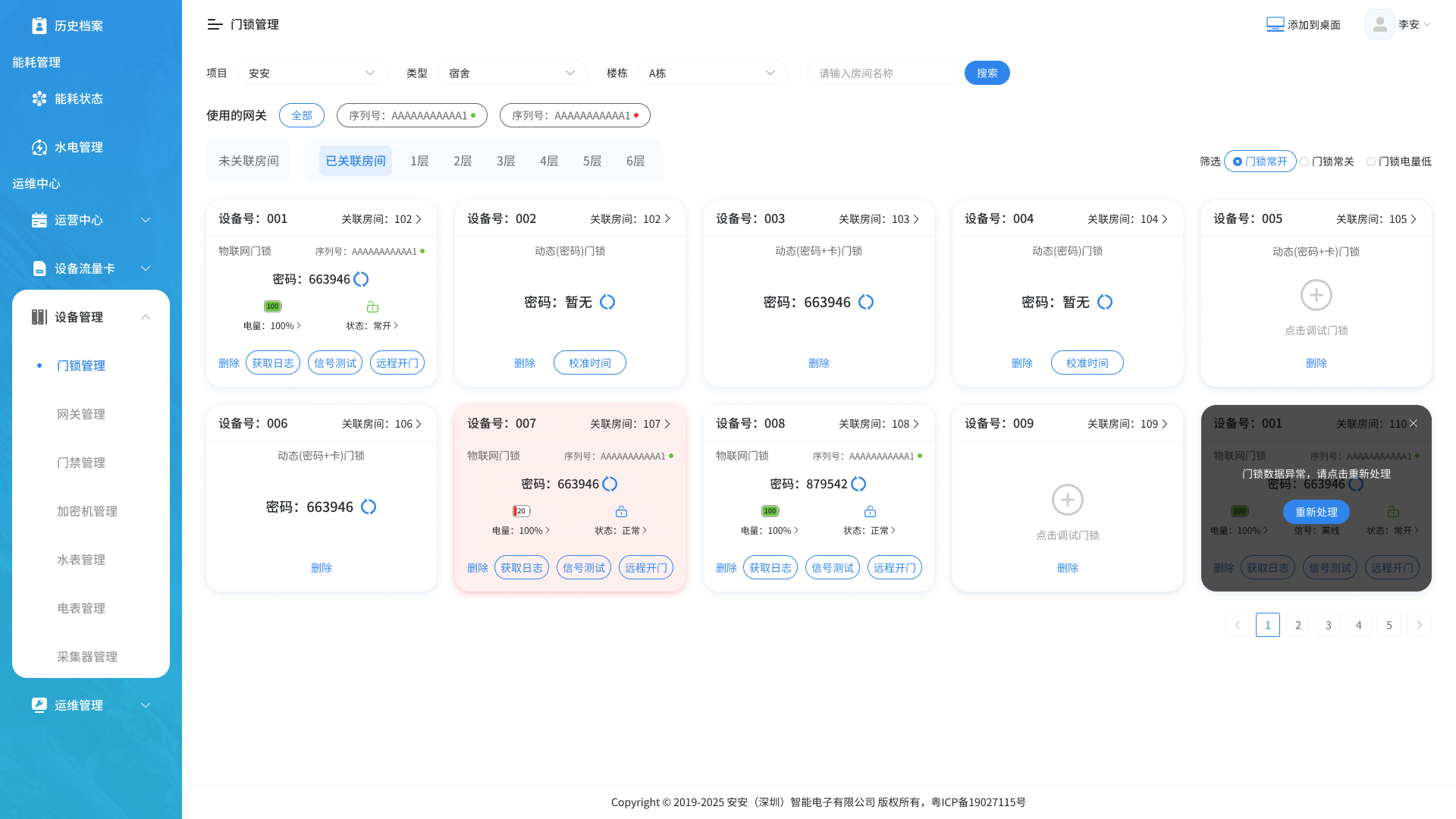Viewport: 1456px width, 819px height.
Task: Click 重新处理 on the room 110 card
Action: coord(1316,512)
